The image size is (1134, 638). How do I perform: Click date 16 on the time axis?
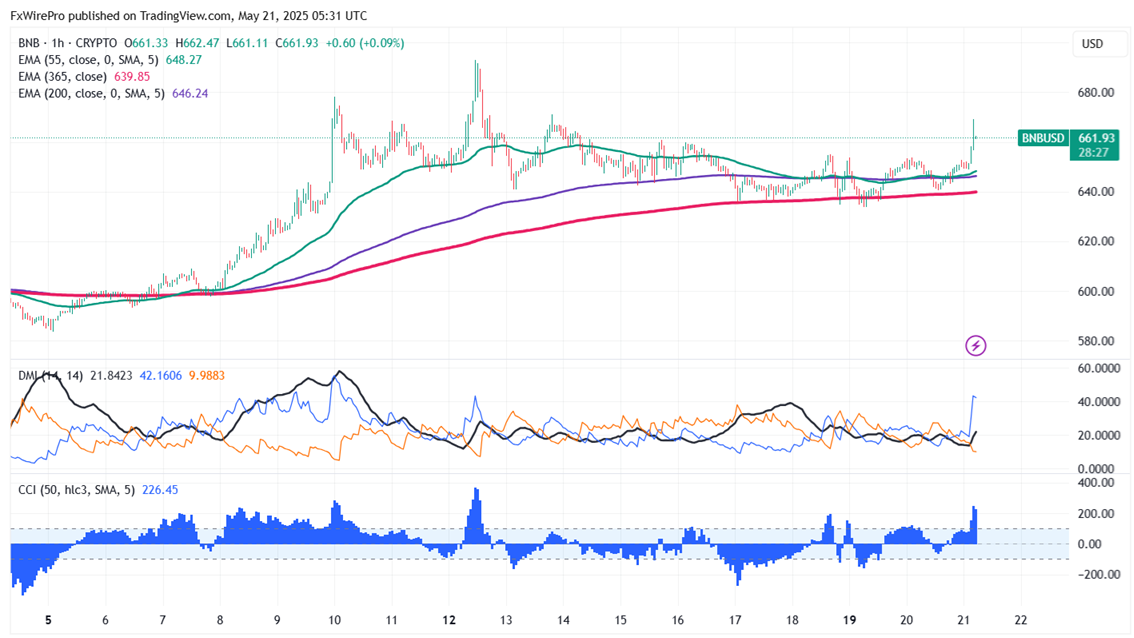click(678, 621)
